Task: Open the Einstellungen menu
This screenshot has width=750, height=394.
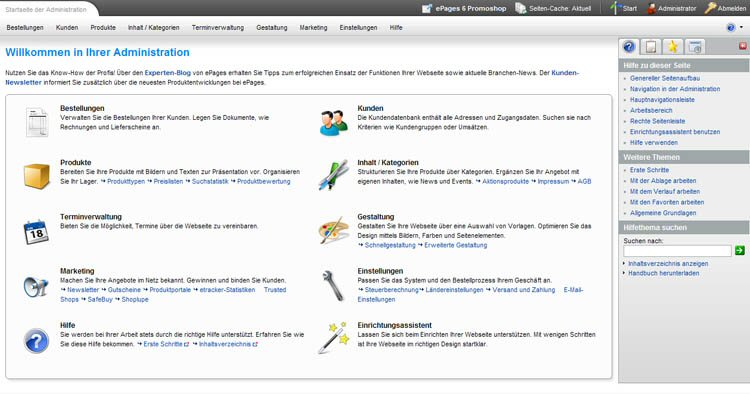Action: (358, 28)
